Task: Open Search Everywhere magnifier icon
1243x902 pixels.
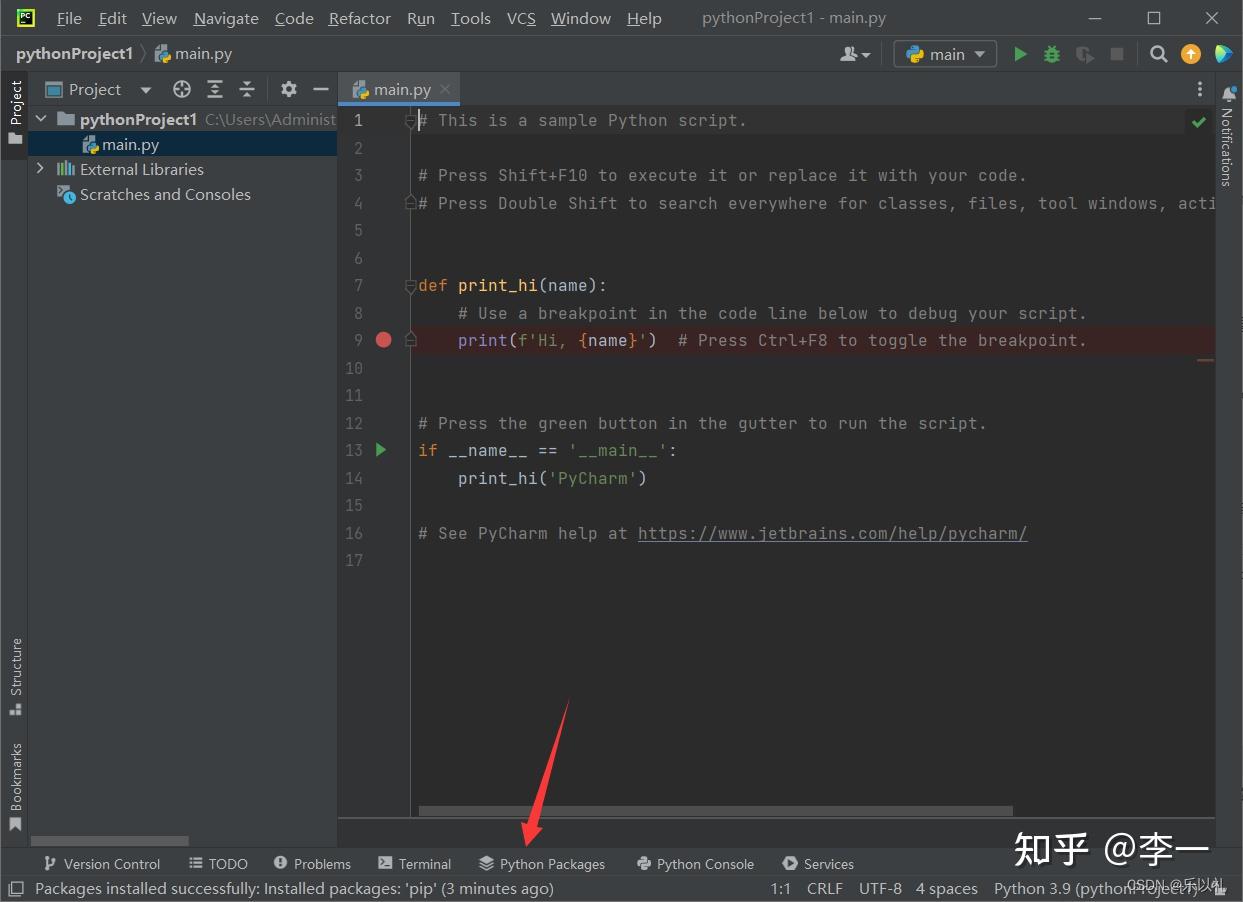Action: click(1158, 54)
